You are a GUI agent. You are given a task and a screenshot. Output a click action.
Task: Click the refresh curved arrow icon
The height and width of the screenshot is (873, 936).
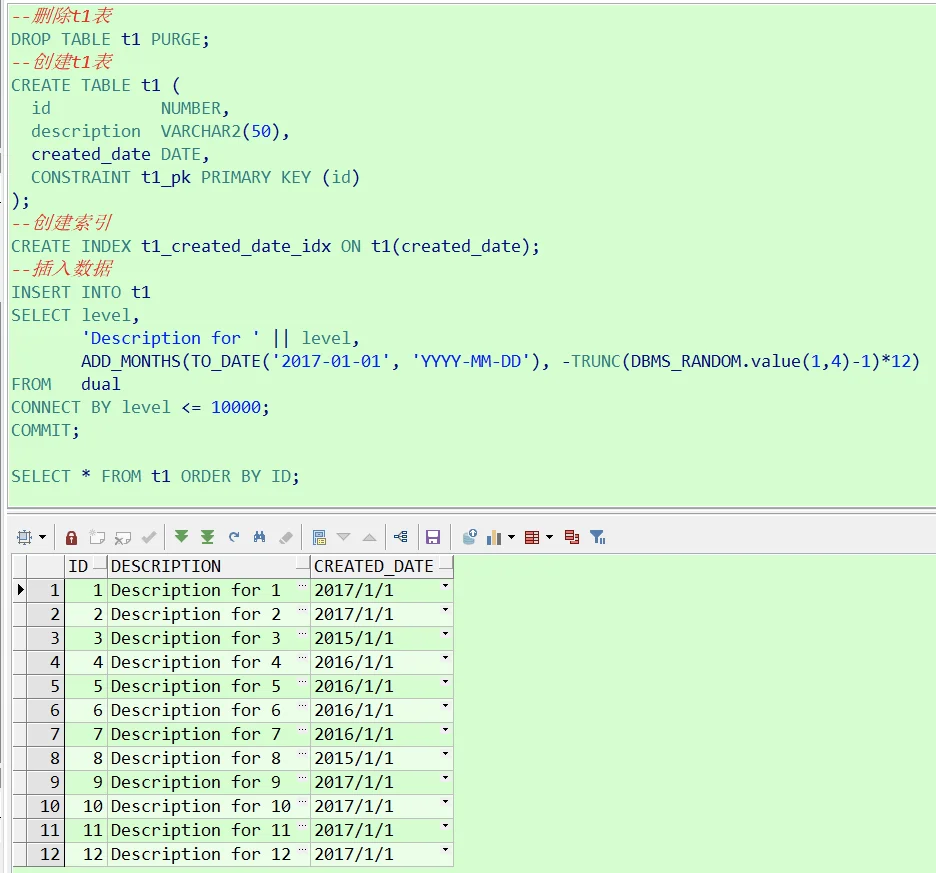coord(233,537)
